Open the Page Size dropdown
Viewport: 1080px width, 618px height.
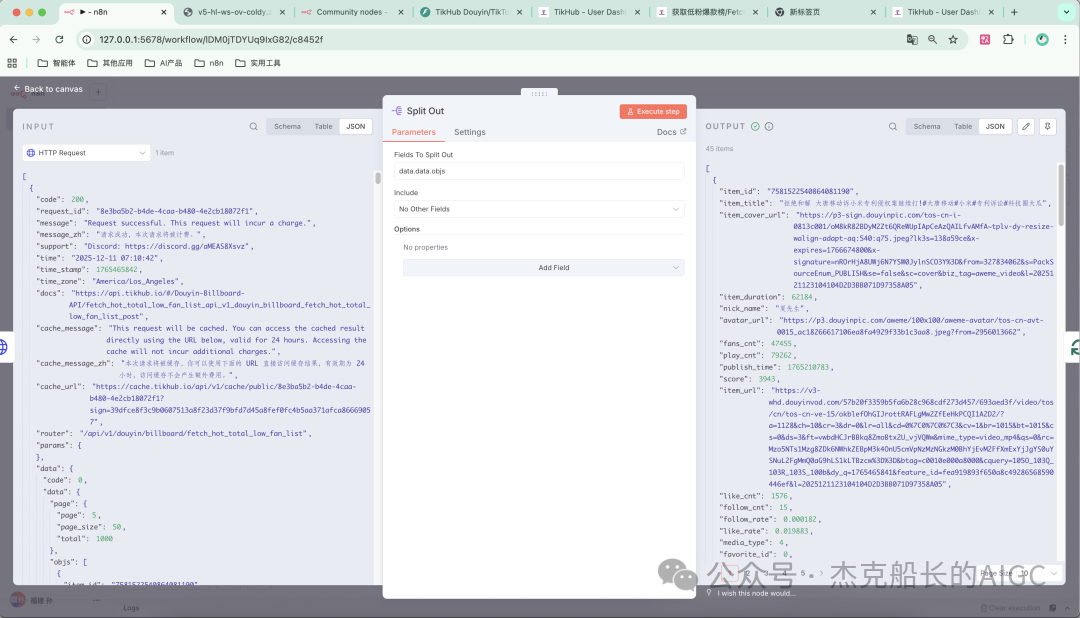[x=1038, y=573]
